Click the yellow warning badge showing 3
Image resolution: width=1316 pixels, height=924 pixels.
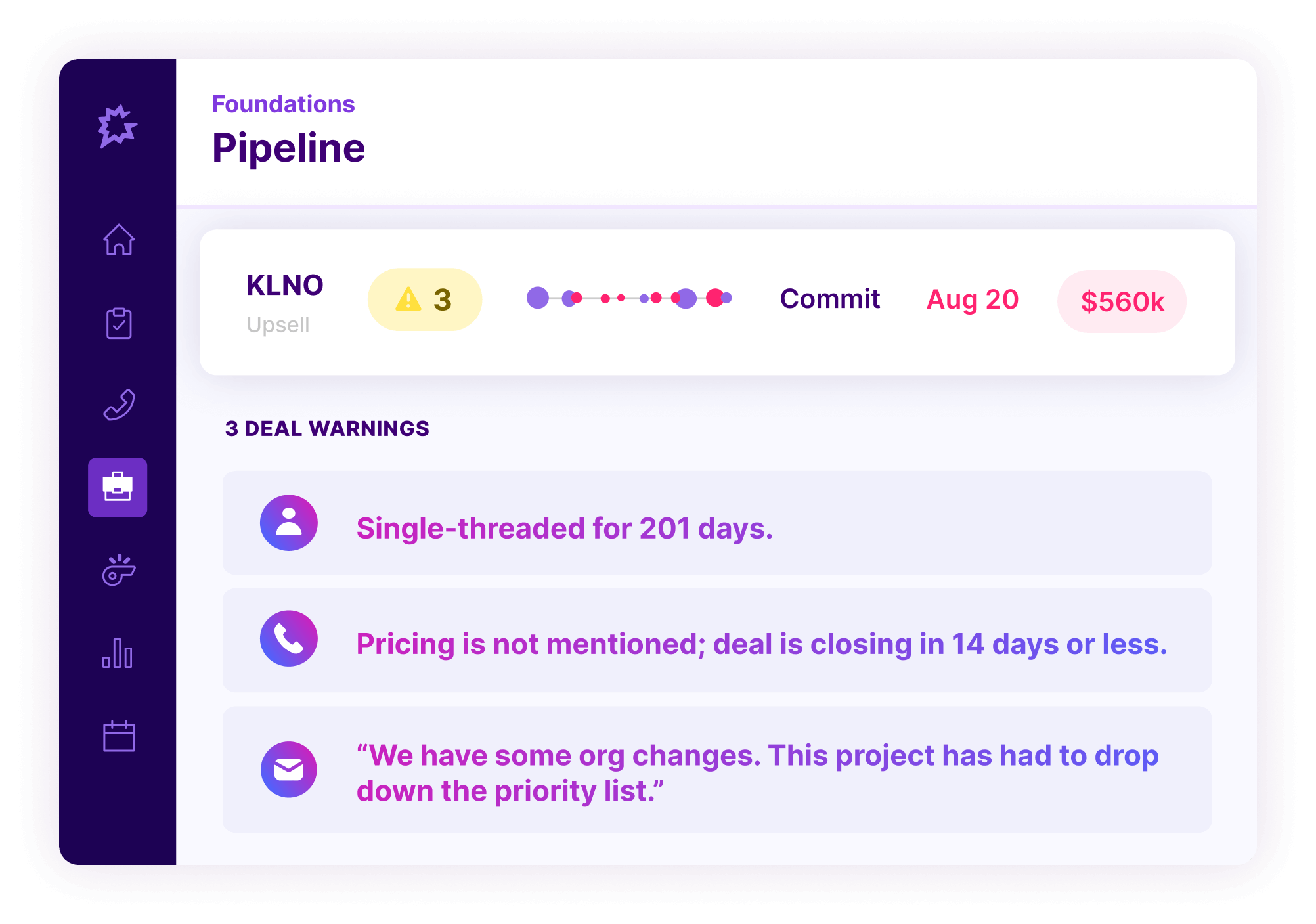(x=424, y=299)
